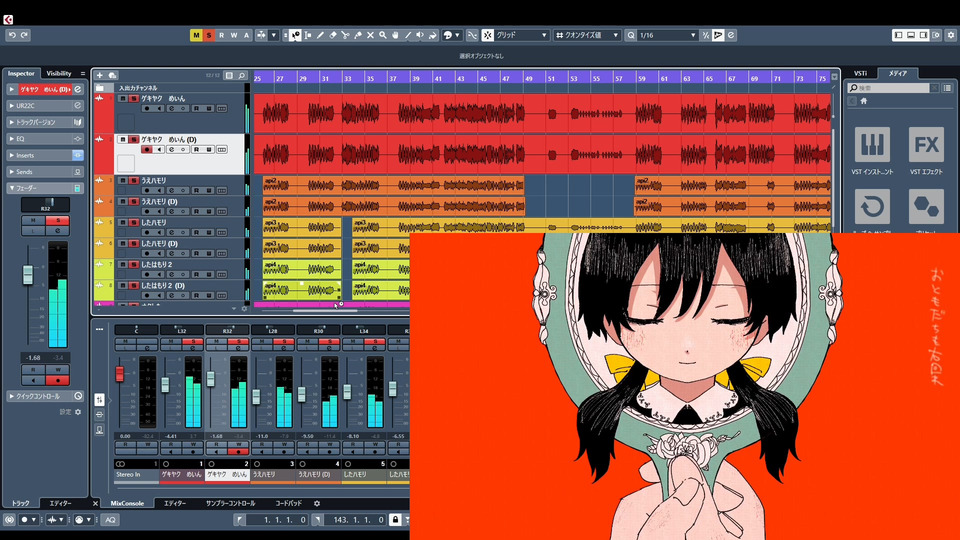Screen dimensions: 960x540
Task: Select the Zoom magnifier tool
Action: coord(383,36)
